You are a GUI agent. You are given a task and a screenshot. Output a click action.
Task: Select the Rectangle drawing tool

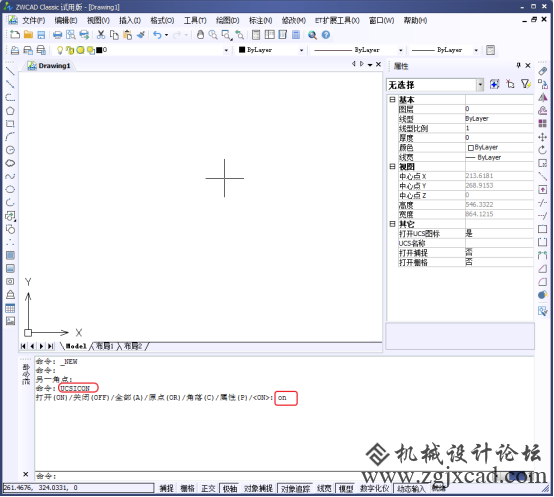(10, 124)
